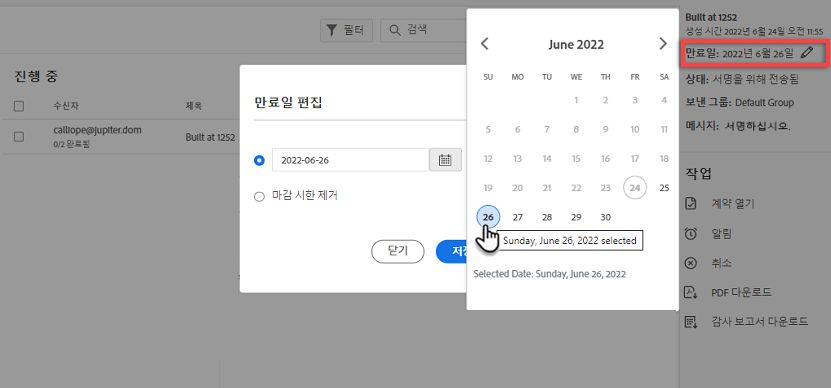
Task: Click the PDF 다운로드 icon
Action: coord(691,292)
